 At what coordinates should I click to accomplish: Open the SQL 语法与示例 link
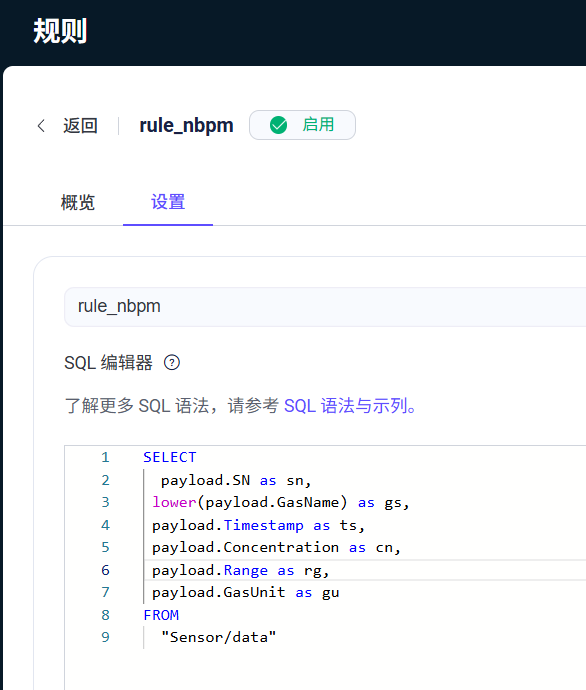pyautogui.click(x=350, y=406)
